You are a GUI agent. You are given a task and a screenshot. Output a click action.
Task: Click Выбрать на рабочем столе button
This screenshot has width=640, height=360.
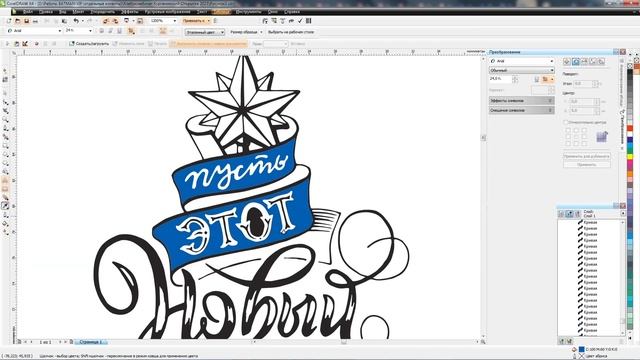click(291, 32)
